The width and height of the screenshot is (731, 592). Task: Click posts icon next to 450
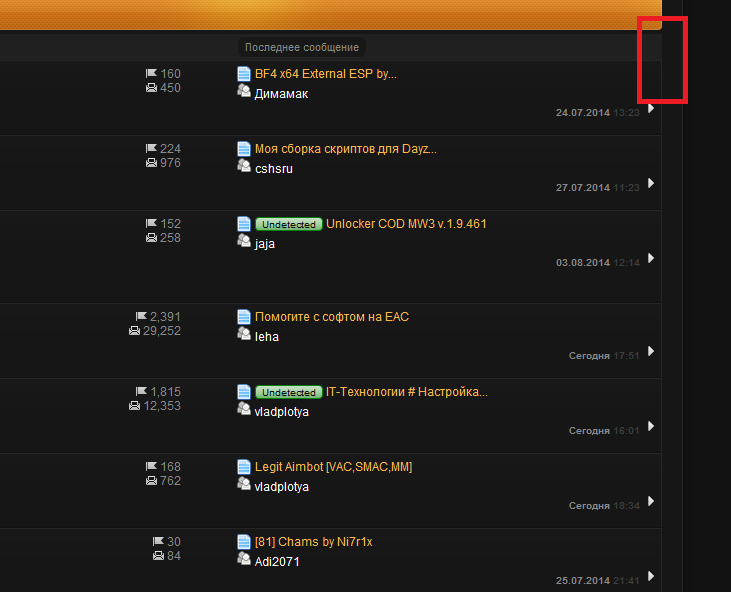coord(151,88)
